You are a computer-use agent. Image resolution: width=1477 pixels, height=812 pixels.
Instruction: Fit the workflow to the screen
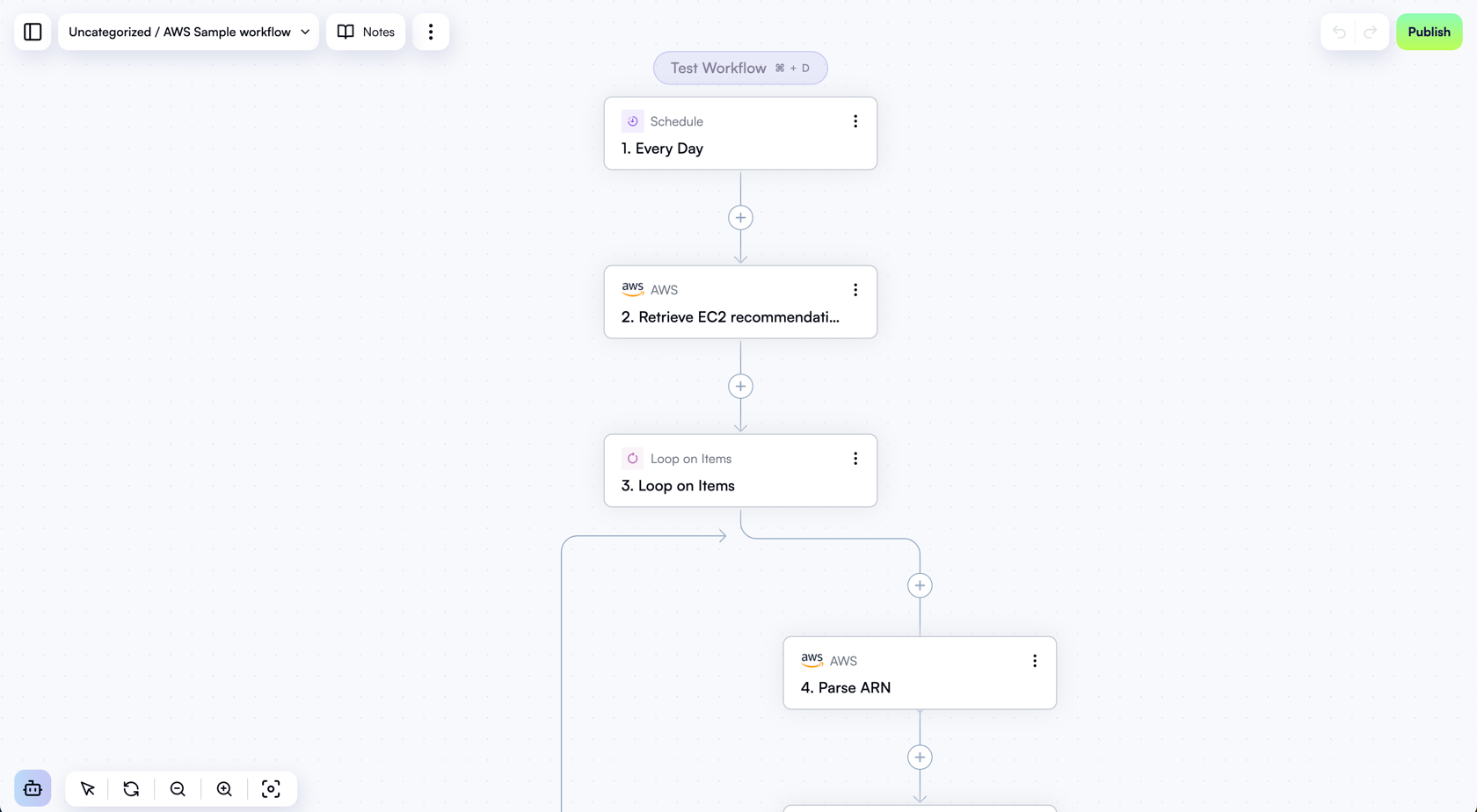pos(271,788)
